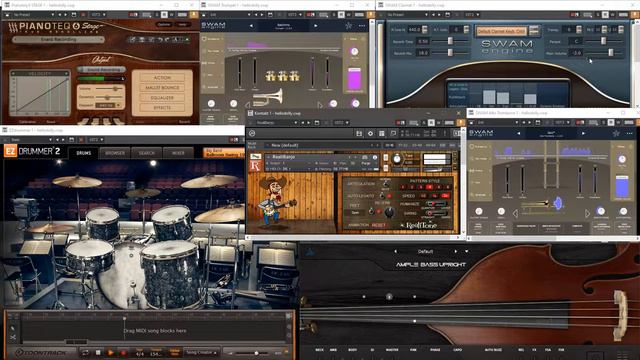Open the Kontakt settings gear
The image size is (640, 360).
click(x=370, y=133)
